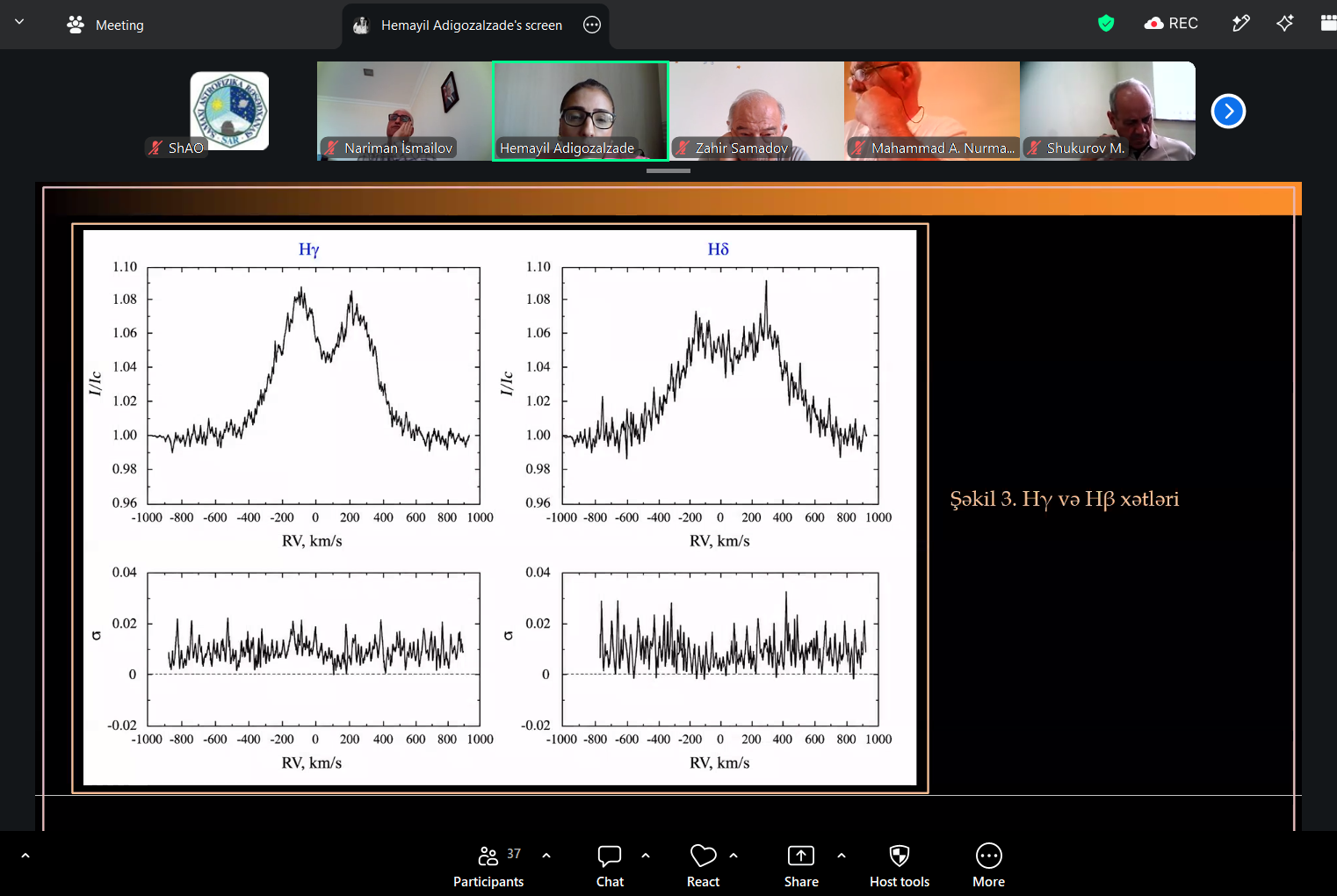Select Hemayil Adigozalzade's video thumbnail
The width and height of the screenshot is (1337, 896).
click(581, 111)
